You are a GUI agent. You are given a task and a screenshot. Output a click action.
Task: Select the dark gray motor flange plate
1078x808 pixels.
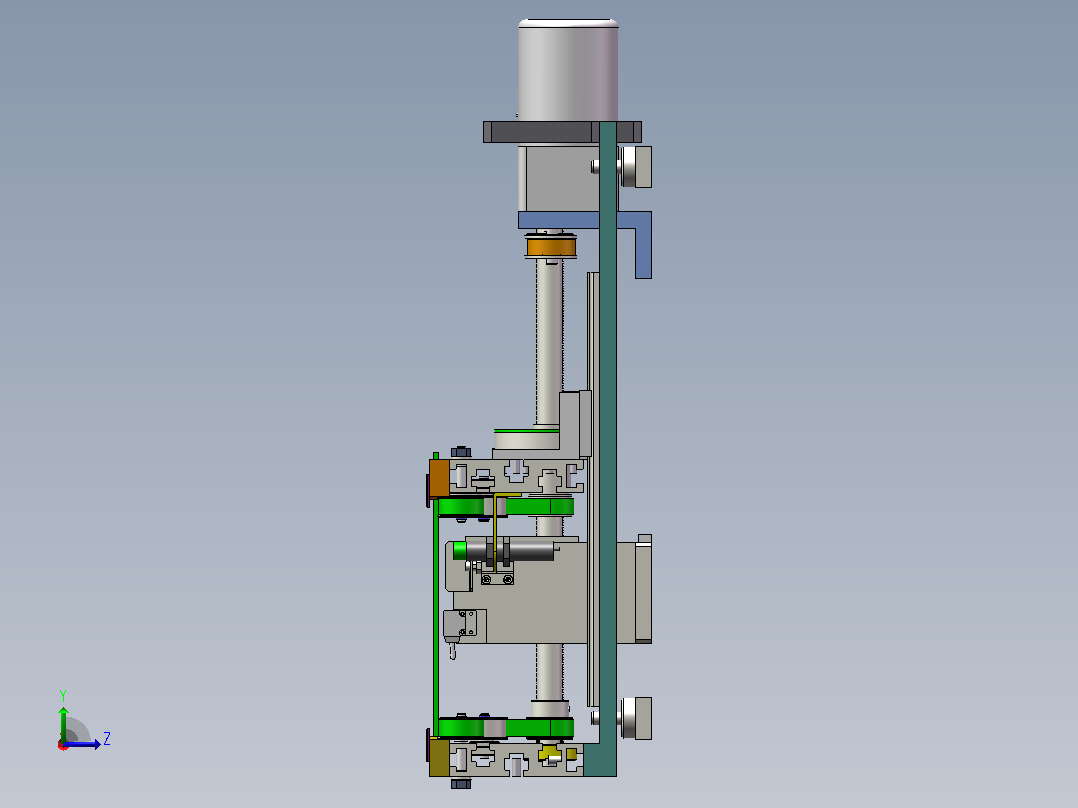point(541,132)
